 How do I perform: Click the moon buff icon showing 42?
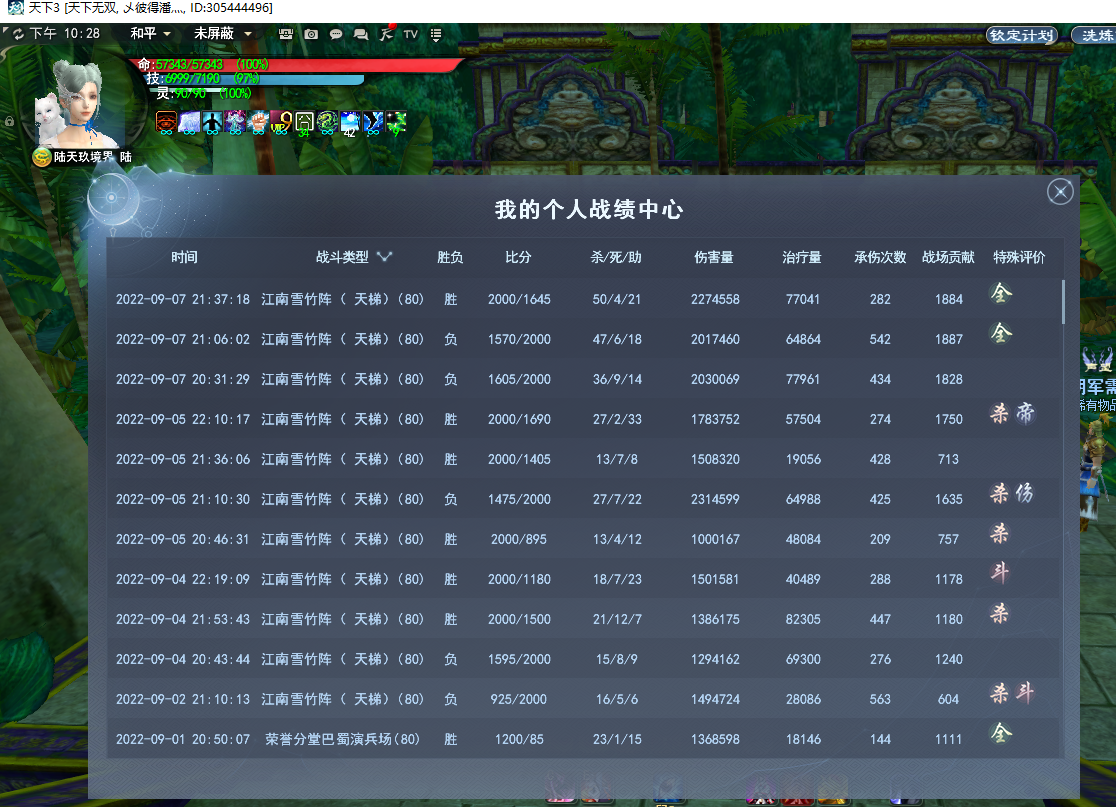click(x=350, y=122)
